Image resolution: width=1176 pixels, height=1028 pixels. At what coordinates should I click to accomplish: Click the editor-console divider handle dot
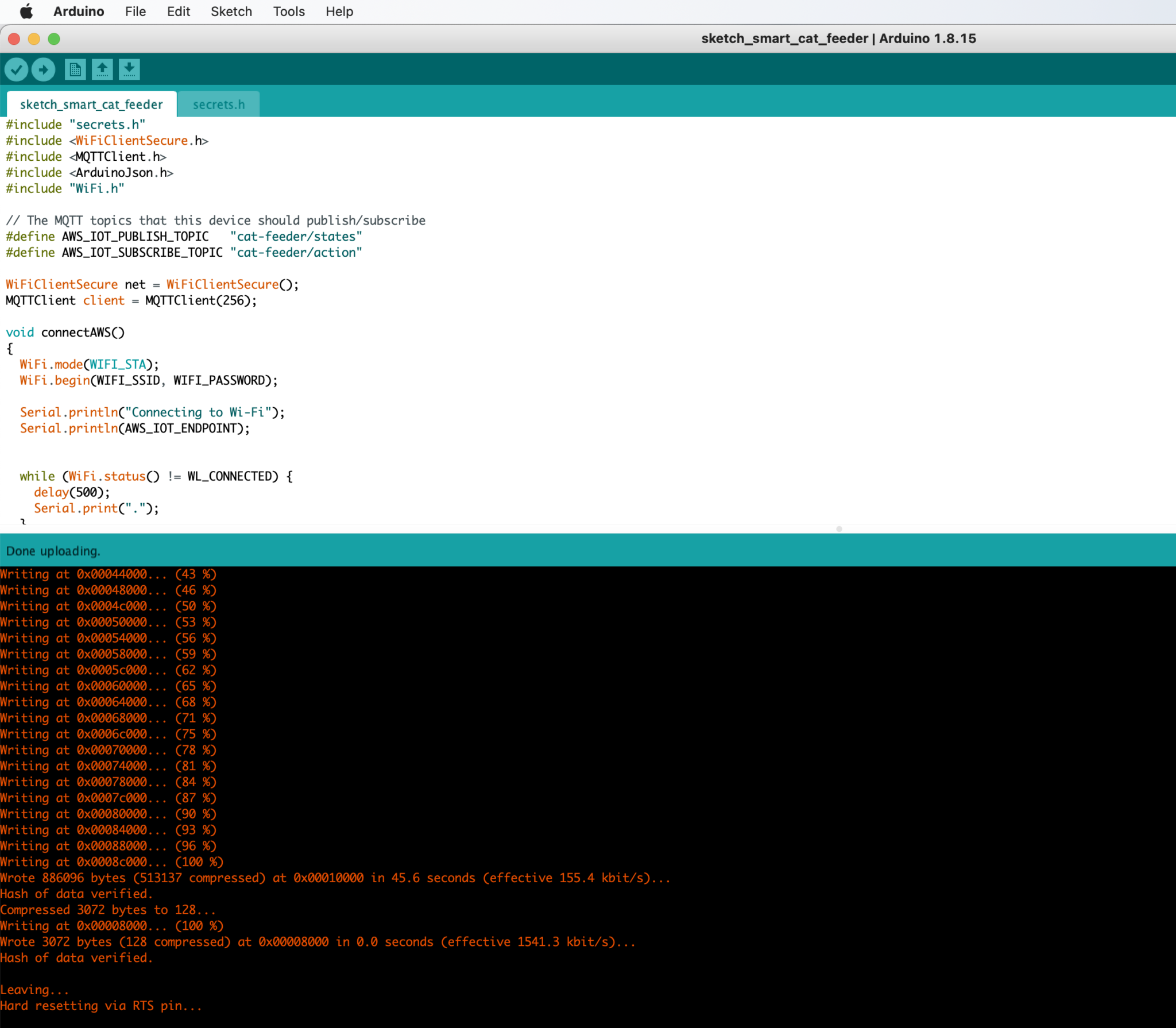pos(840,529)
